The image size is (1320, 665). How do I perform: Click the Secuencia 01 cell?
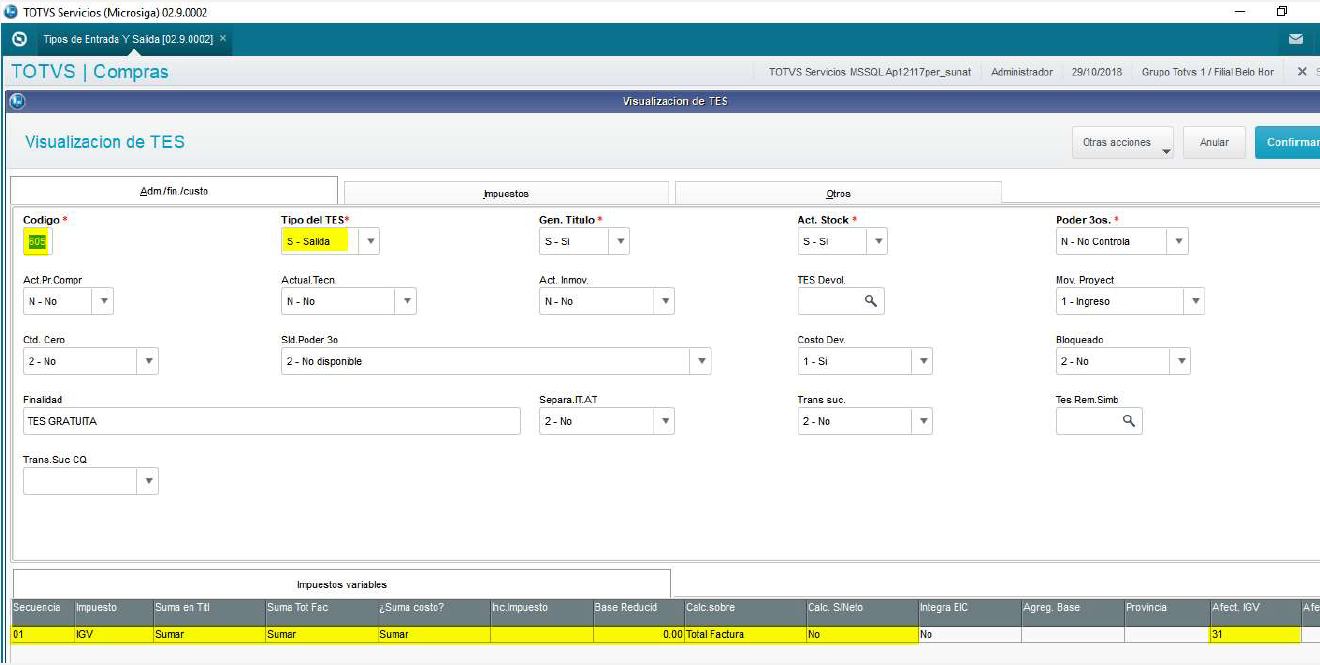43,634
